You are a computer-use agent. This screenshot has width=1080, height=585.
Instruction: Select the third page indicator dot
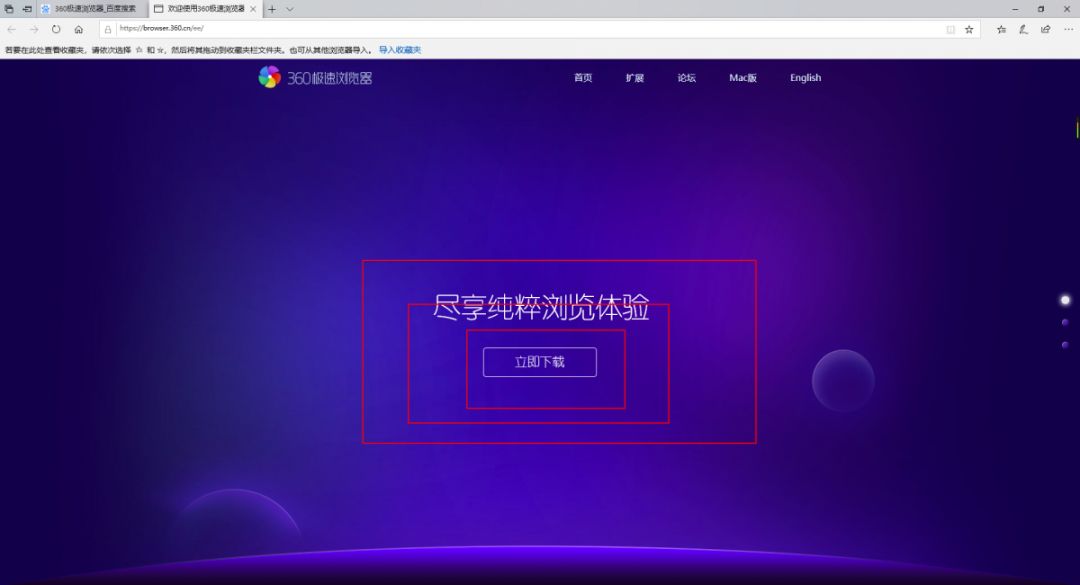point(1065,345)
